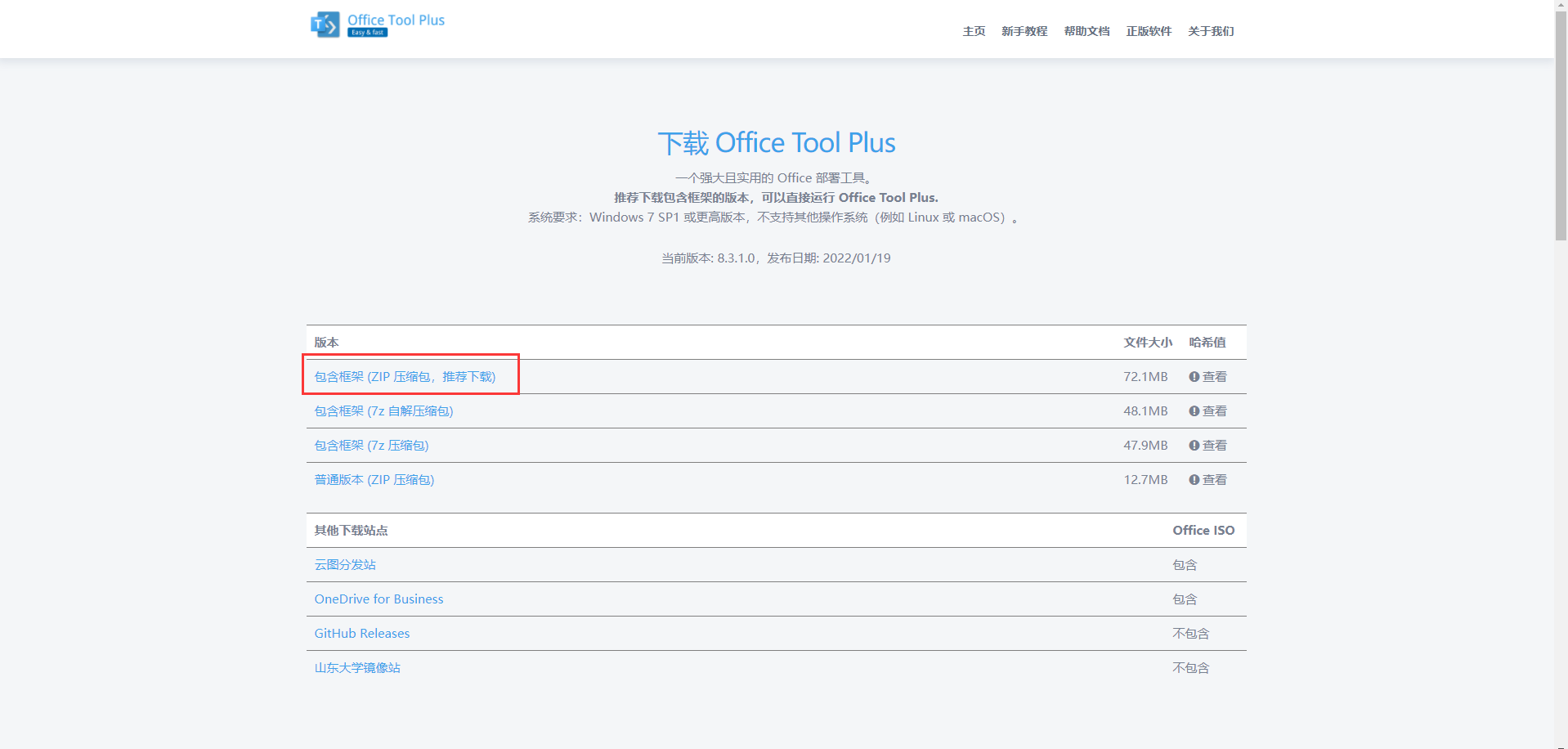1568x749 pixels.
Task: Open the 关于我们 nav item
Action: [x=1211, y=31]
